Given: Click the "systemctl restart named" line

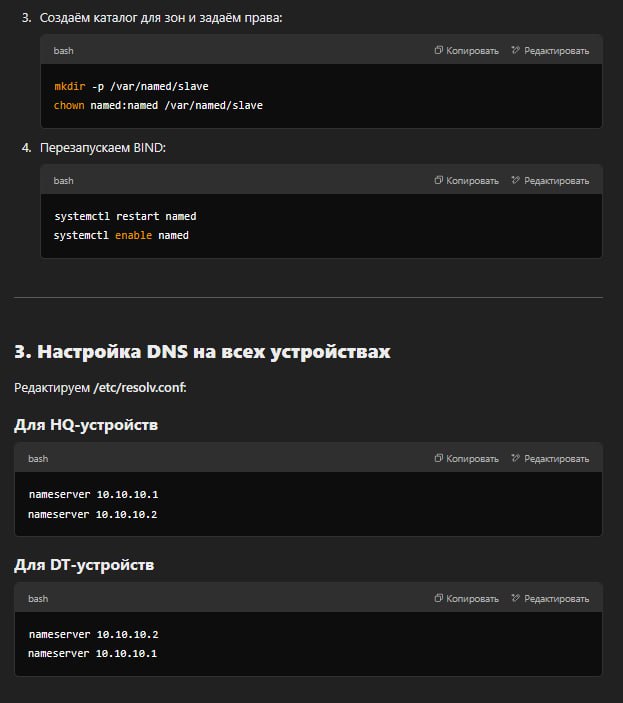Looking at the screenshot, I should pyautogui.click(x=124, y=216).
